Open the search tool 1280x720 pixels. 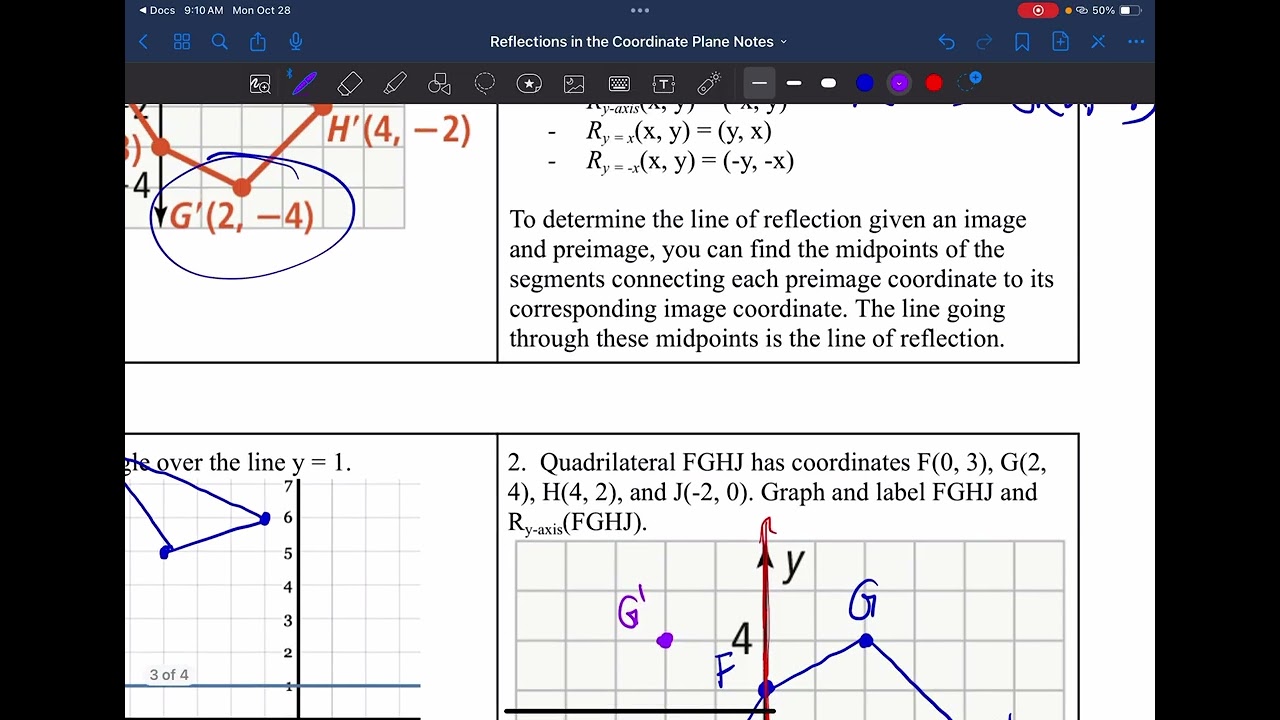(x=220, y=42)
